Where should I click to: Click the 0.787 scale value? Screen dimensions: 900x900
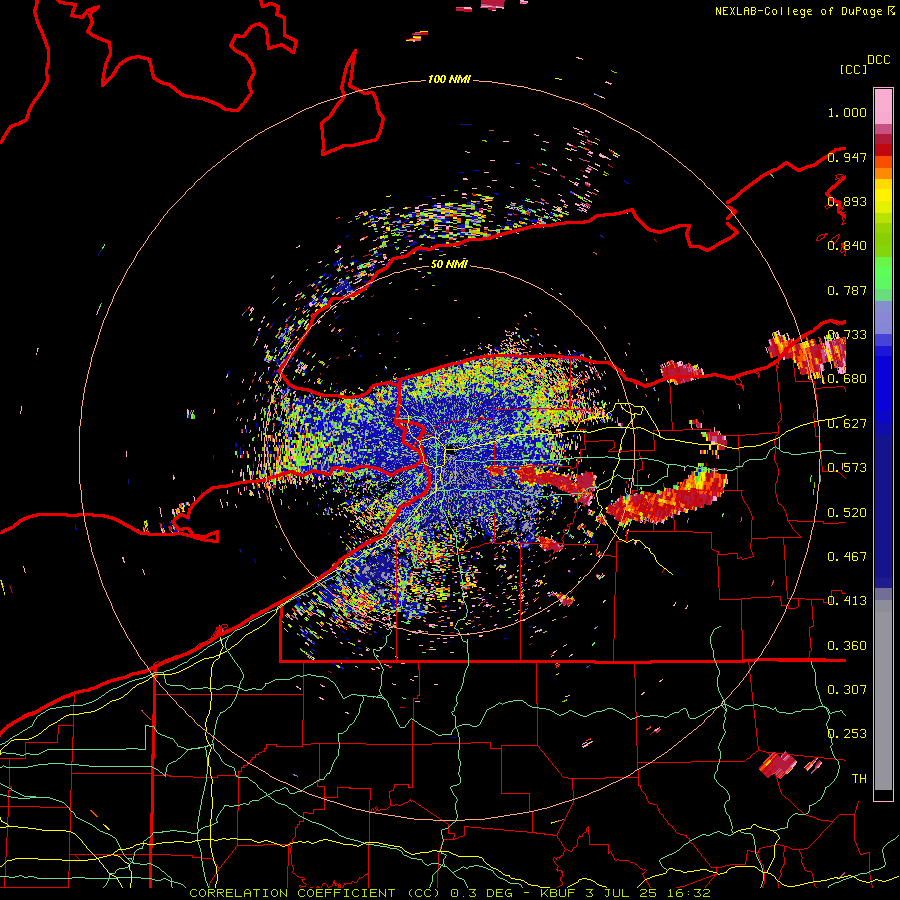(x=847, y=290)
